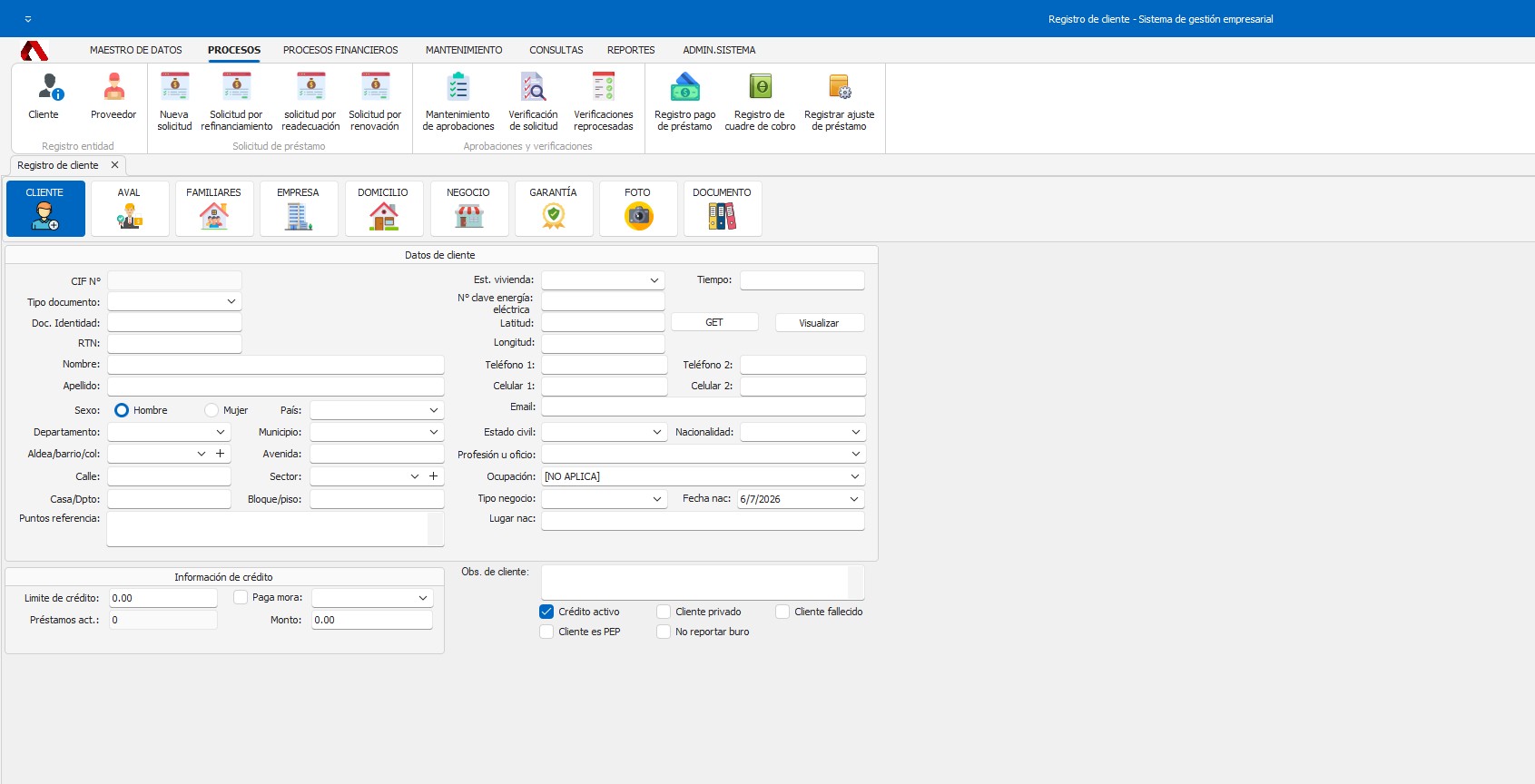
Task: Go to the GARANTÍA section
Action: click(554, 209)
